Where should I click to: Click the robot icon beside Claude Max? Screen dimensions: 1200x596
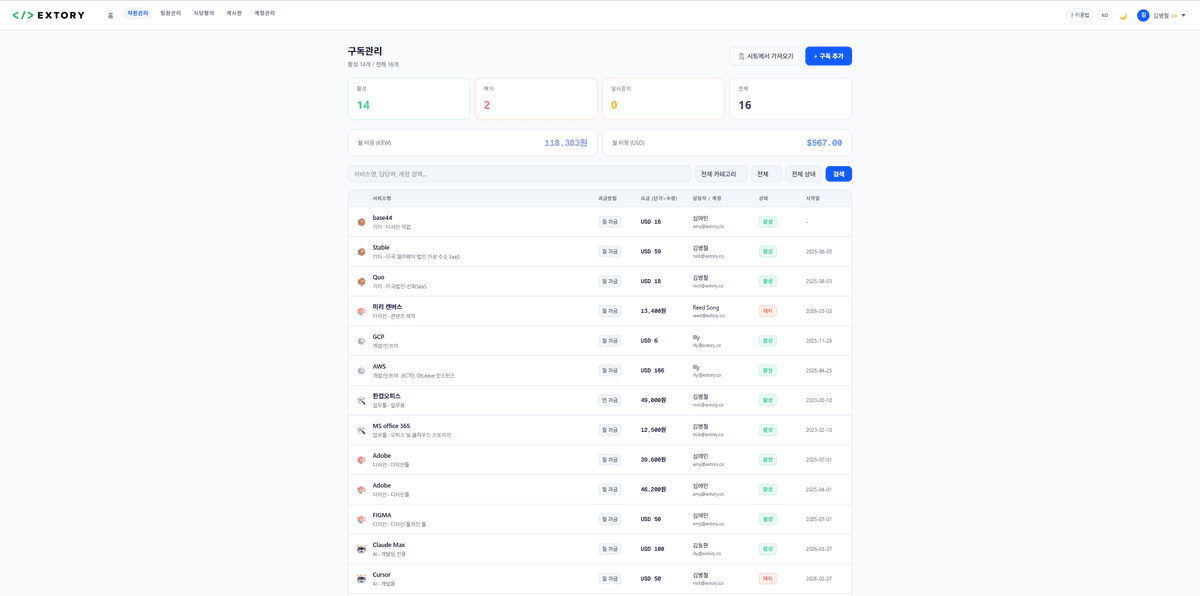tap(361, 549)
